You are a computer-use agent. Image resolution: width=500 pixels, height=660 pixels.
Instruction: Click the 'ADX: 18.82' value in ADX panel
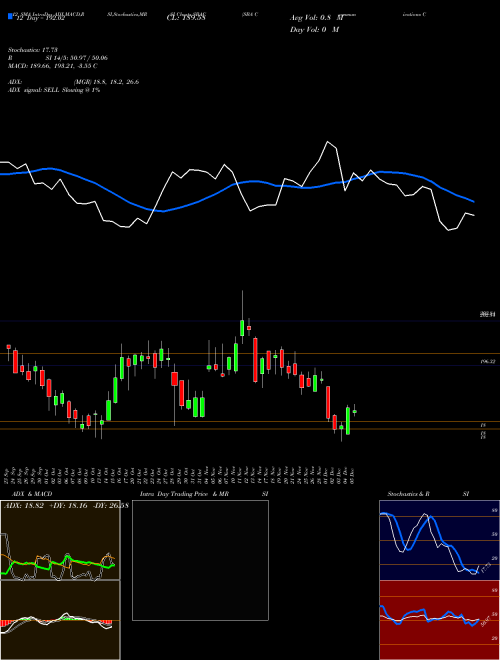click(x=24, y=505)
